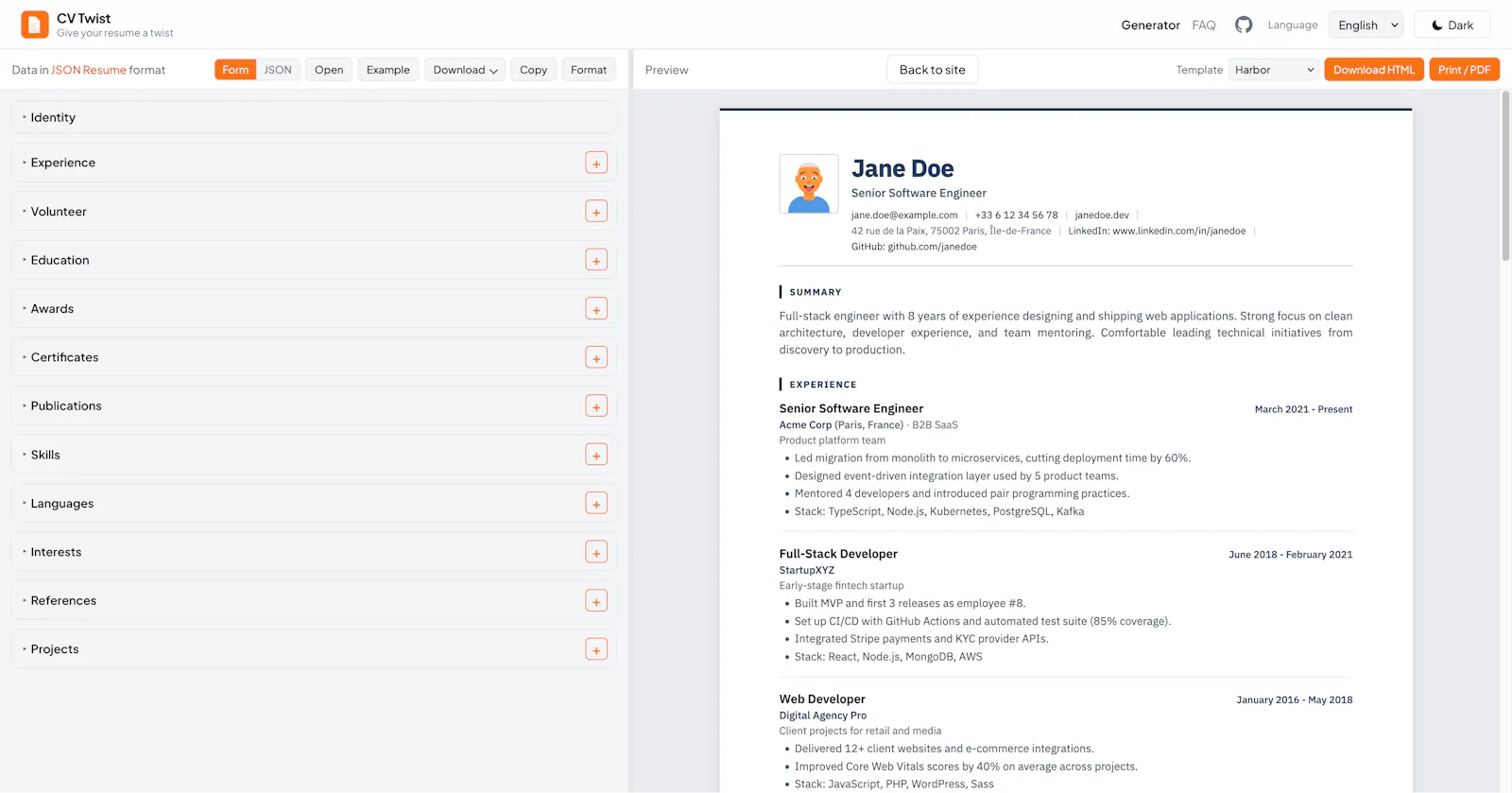Open the Generator nav item
This screenshot has height=793, width=1512.
pos(1150,25)
